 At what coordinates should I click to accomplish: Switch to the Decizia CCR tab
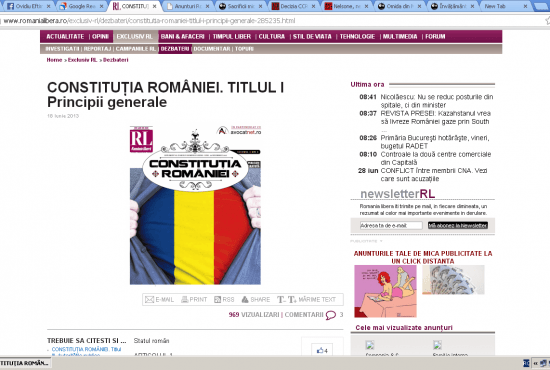[294, 6]
